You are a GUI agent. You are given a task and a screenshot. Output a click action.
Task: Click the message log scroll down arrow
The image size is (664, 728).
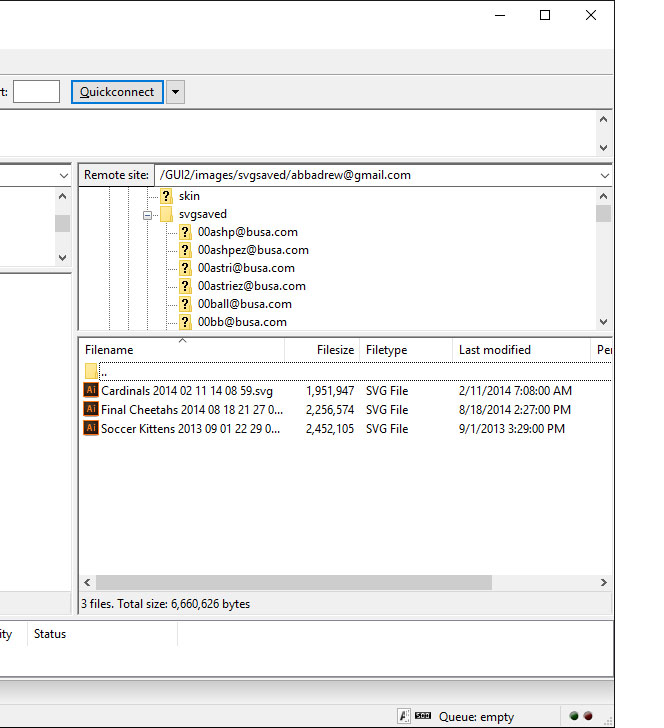pyautogui.click(x=604, y=148)
